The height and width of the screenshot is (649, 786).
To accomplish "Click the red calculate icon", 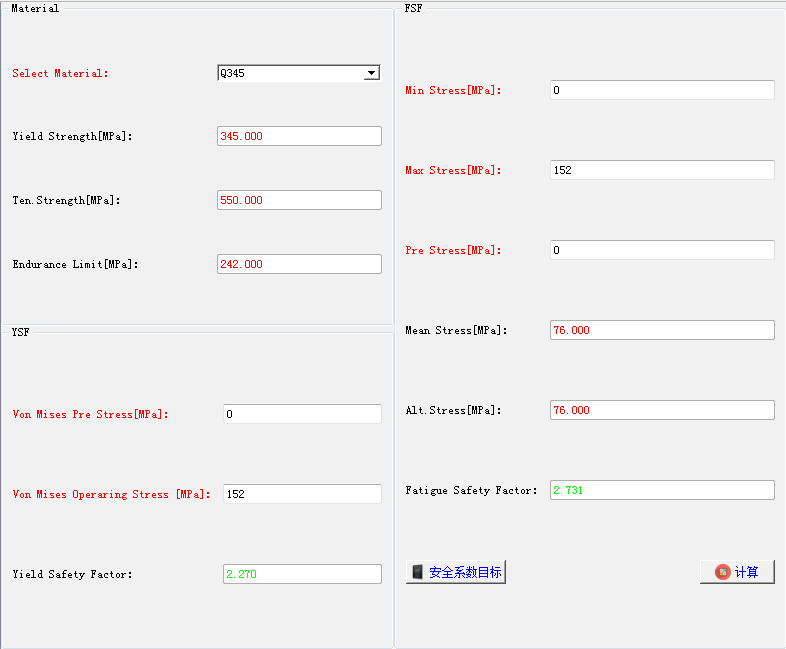I will [722, 572].
